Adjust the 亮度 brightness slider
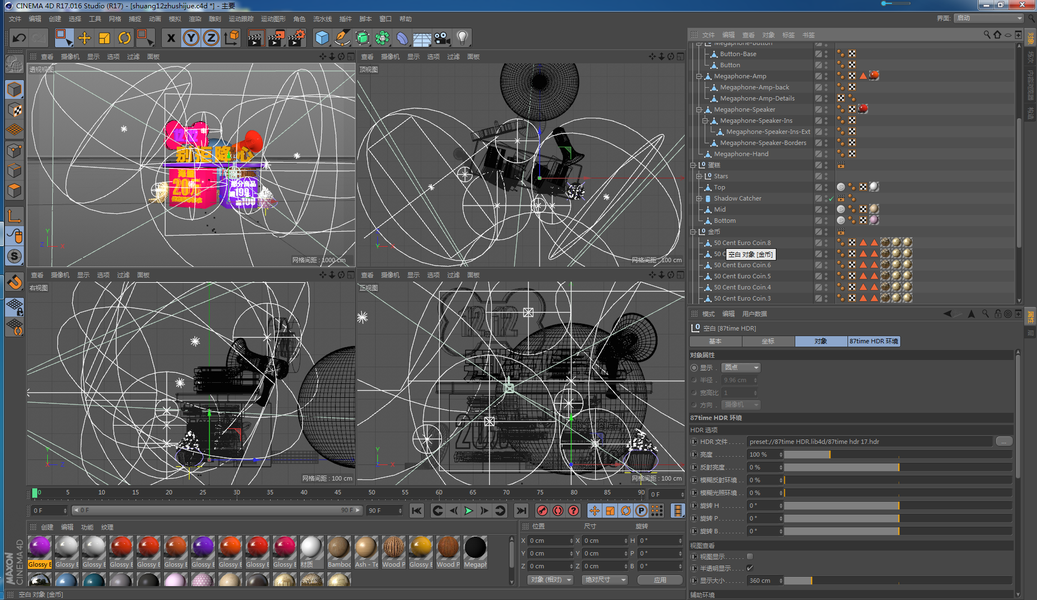 click(897, 454)
